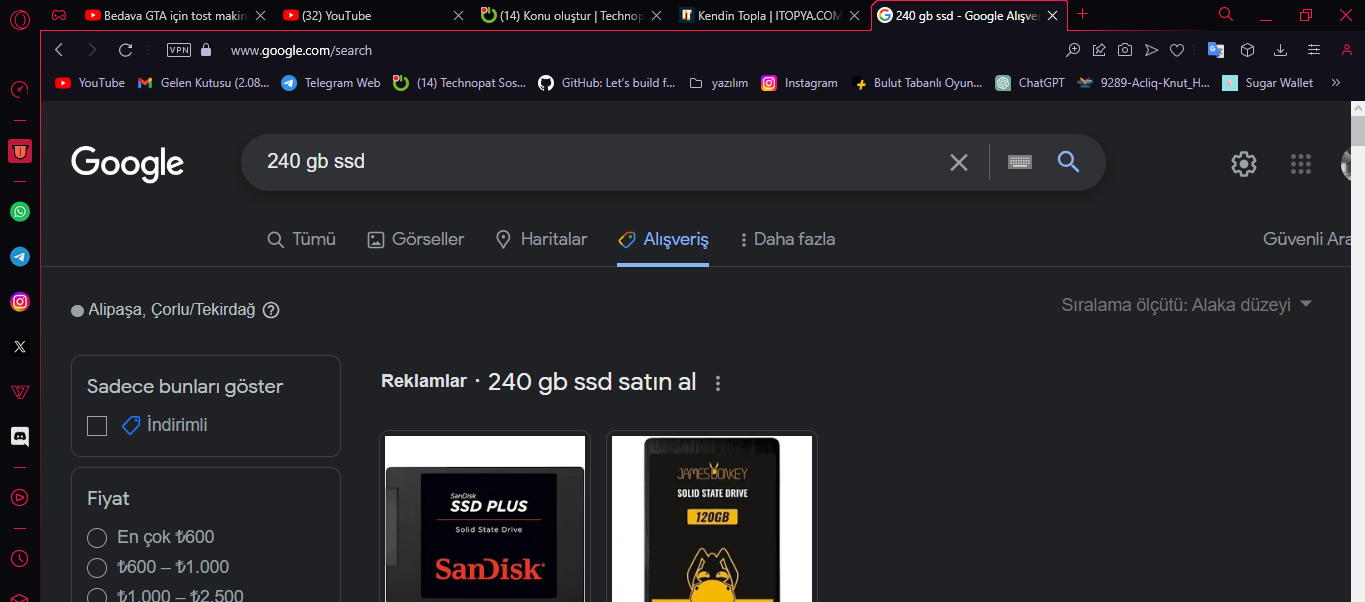
Task: Open a new tab with plus button
Action: pyautogui.click(x=1082, y=14)
